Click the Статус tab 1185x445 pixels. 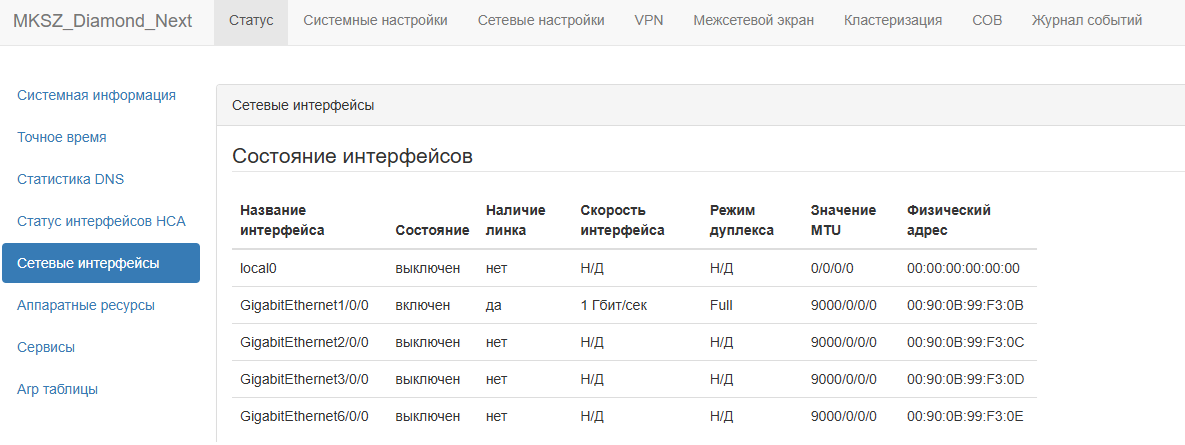pyautogui.click(x=251, y=20)
